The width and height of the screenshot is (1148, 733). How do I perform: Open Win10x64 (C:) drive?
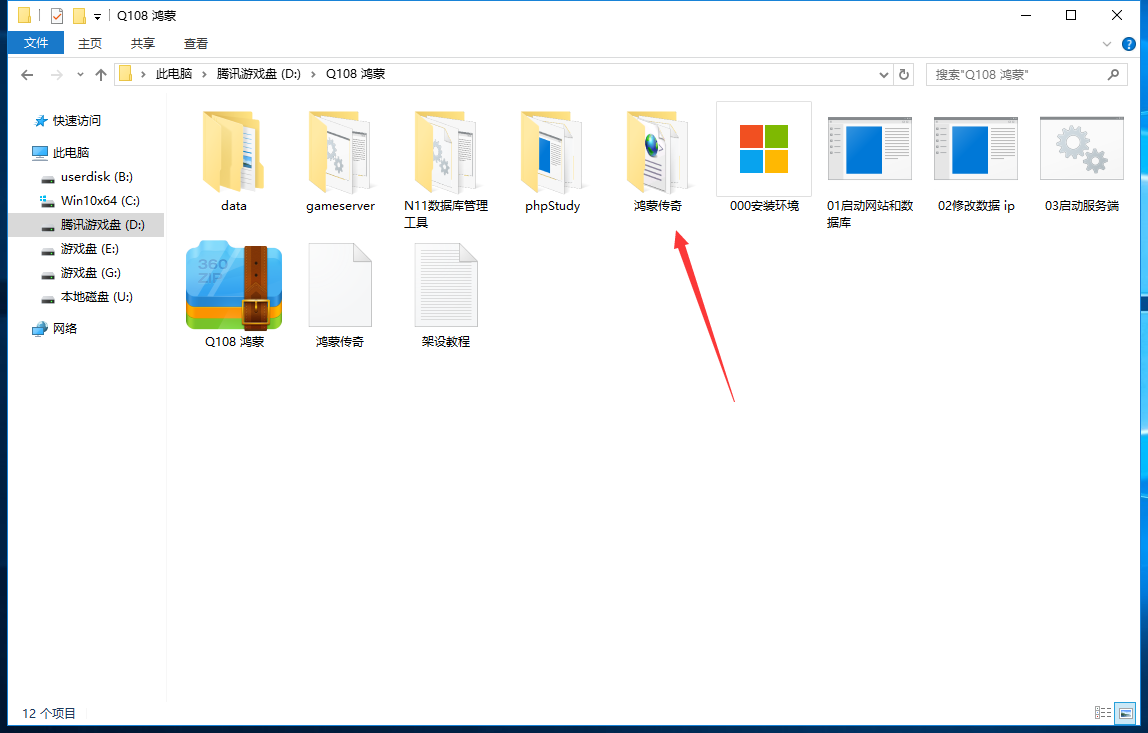[100, 201]
